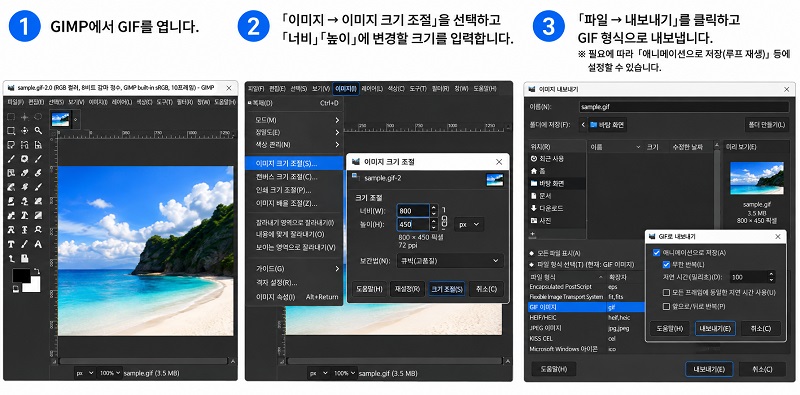The width and height of the screenshot is (800, 395).
Task: Click the 높이(H) height field showing 450
Action: coord(414,224)
